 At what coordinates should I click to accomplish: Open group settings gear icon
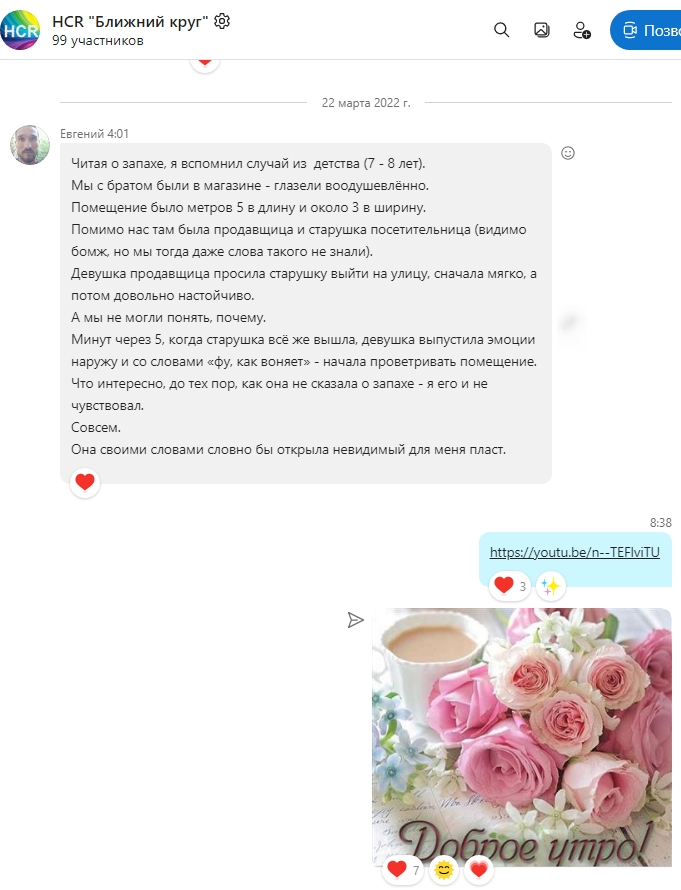pos(222,22)
